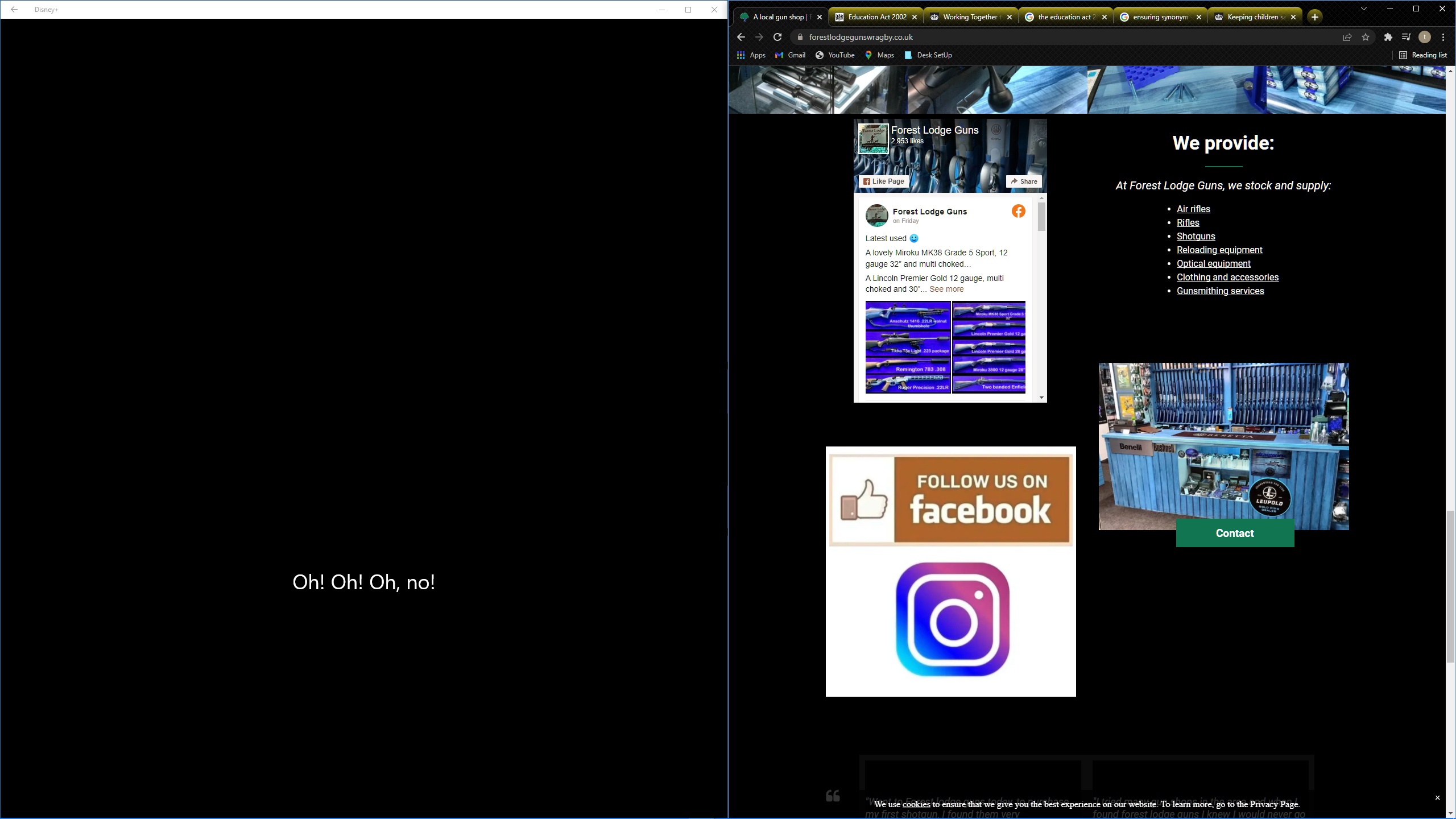Switch to the Education Act 2002 tab
This screenshot has height=819, width=1456.
coord(876,17)
